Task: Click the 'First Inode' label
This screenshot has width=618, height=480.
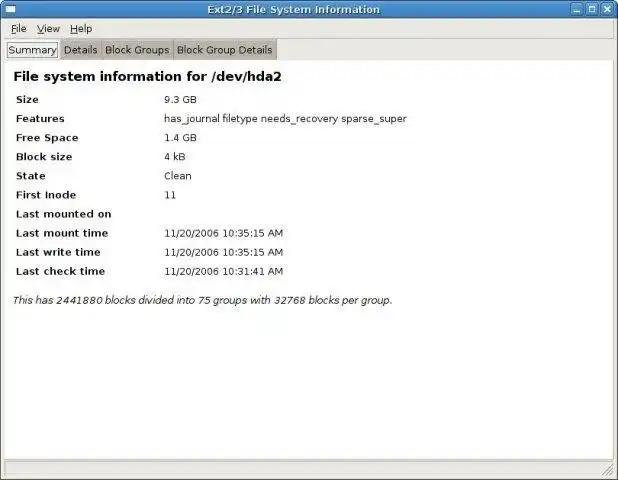Action: coord(46,195)
